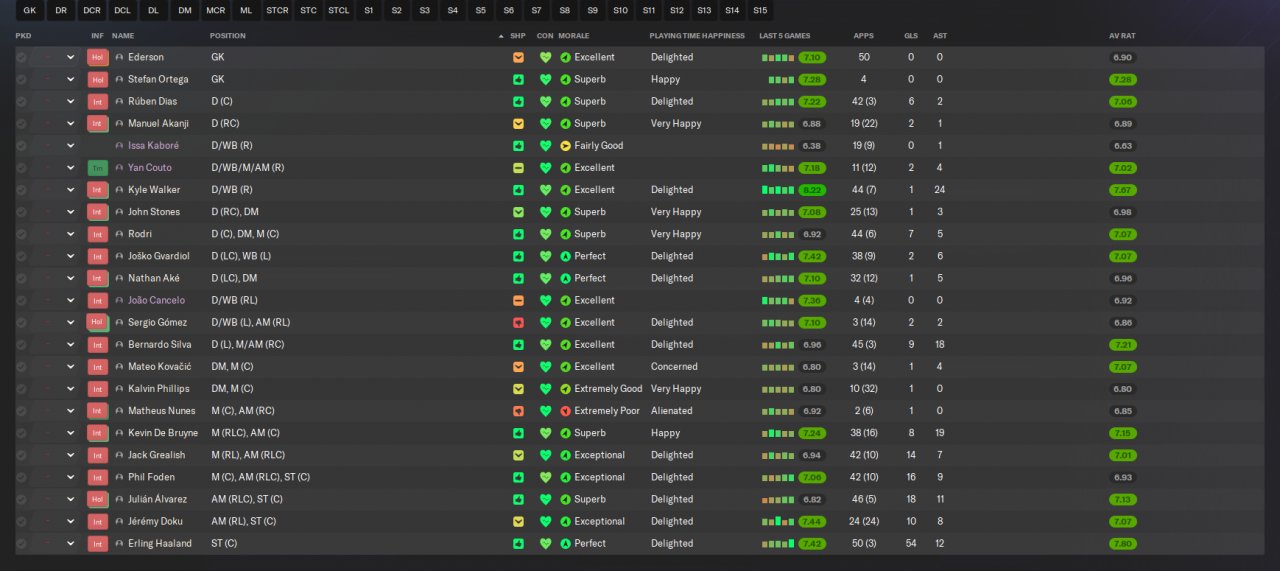The height and width of the screenshot is (571, 1280).
Task: Click Jérémy Doku's last 5 games form bars
Action: coord(778,521)
